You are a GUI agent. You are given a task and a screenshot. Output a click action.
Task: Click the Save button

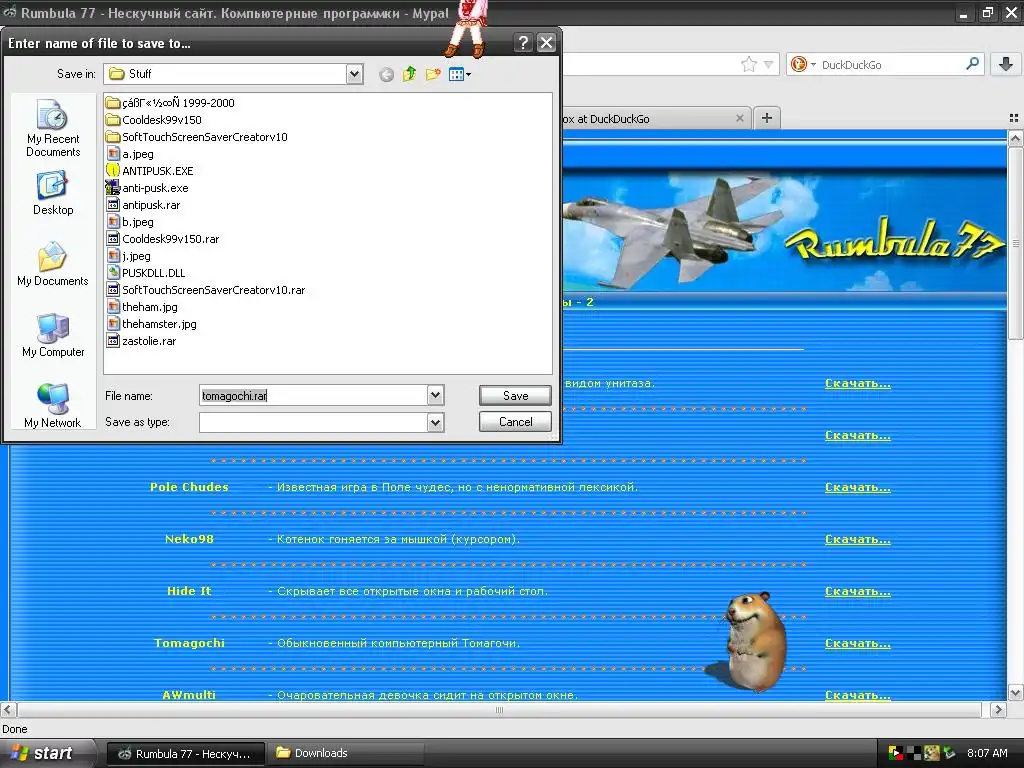coord(515,395)
